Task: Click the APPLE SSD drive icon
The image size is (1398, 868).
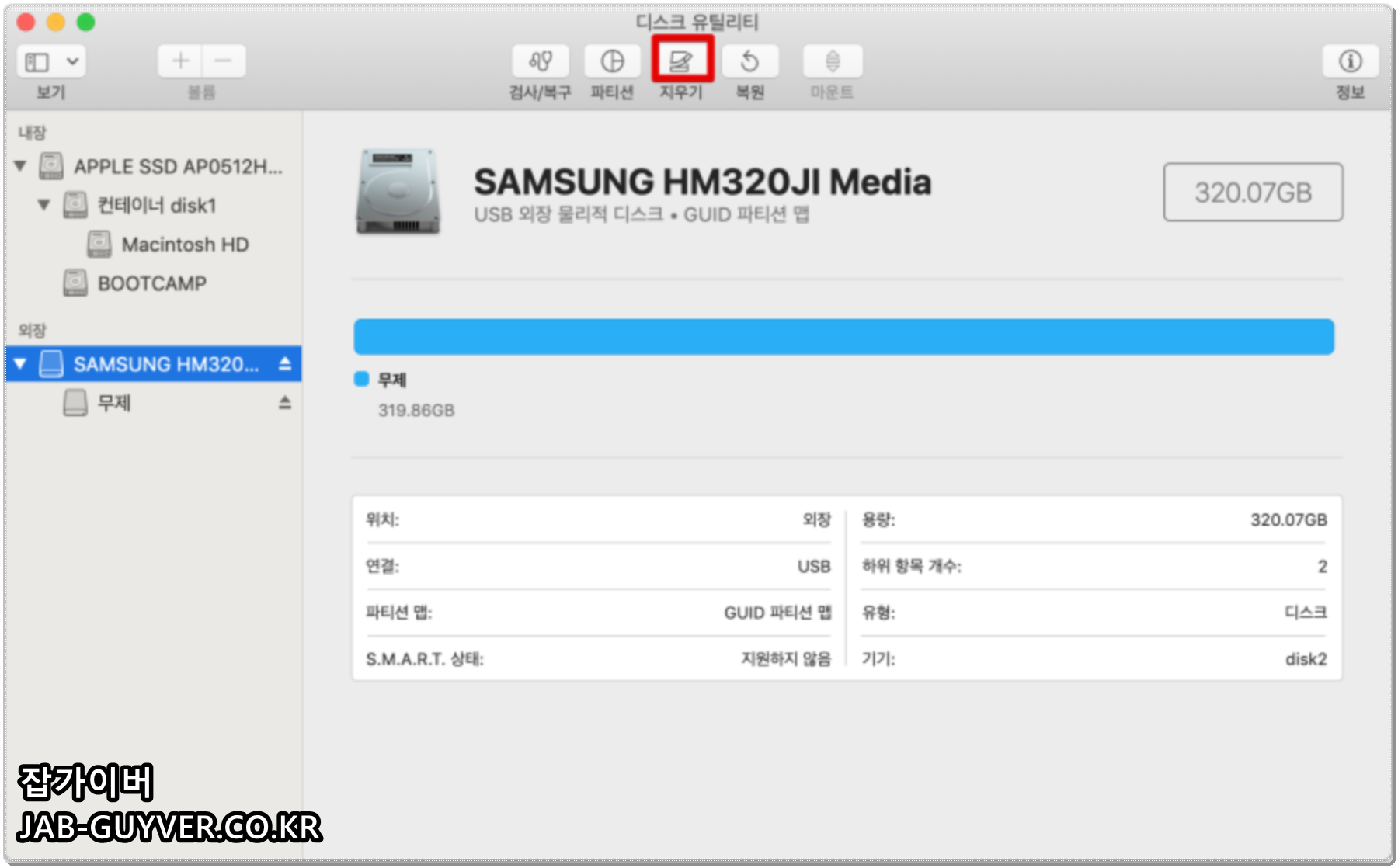Action: [x=51, y=165]
